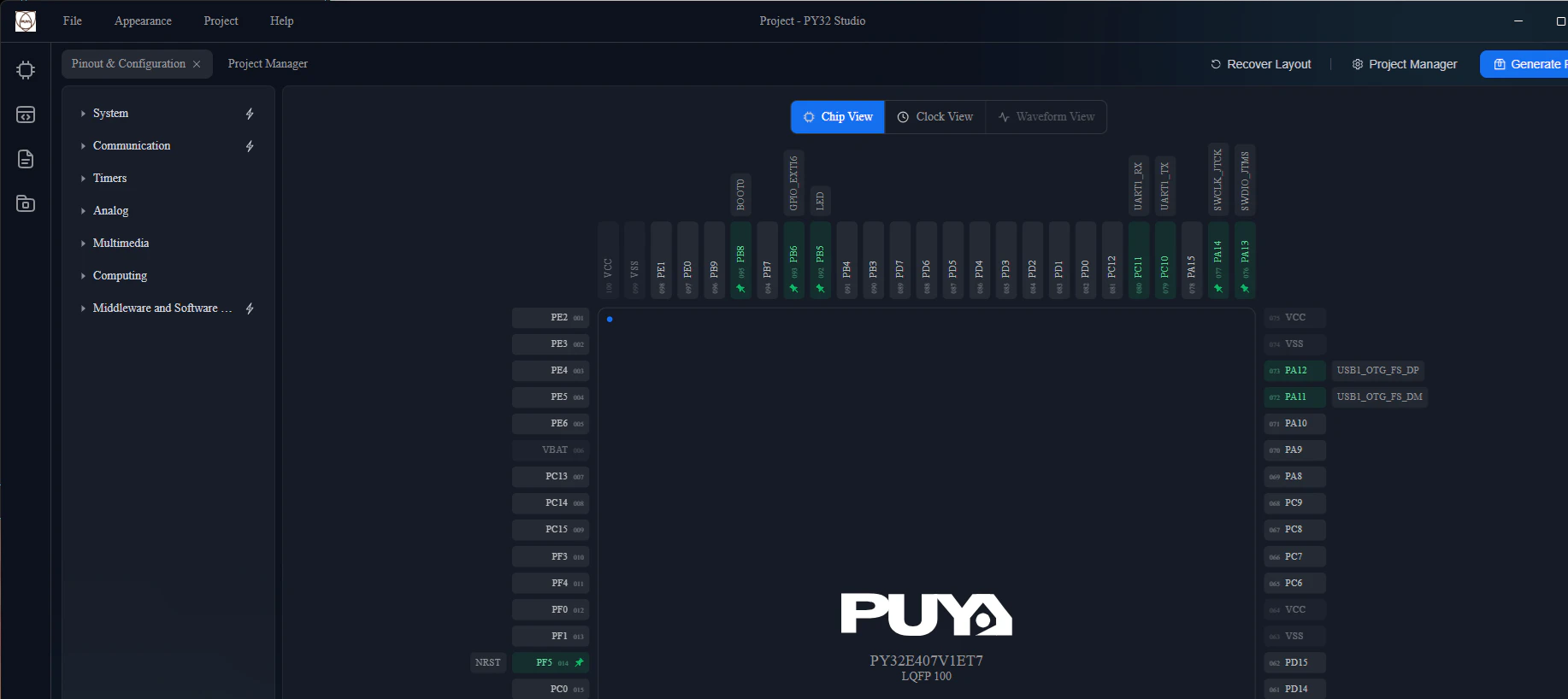Expand the System category

point(83,114)
